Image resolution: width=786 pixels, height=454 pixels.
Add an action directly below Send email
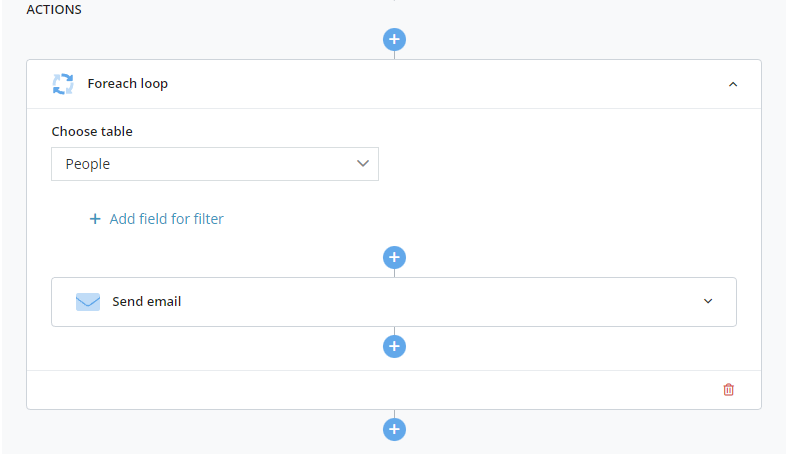[395, 346]
